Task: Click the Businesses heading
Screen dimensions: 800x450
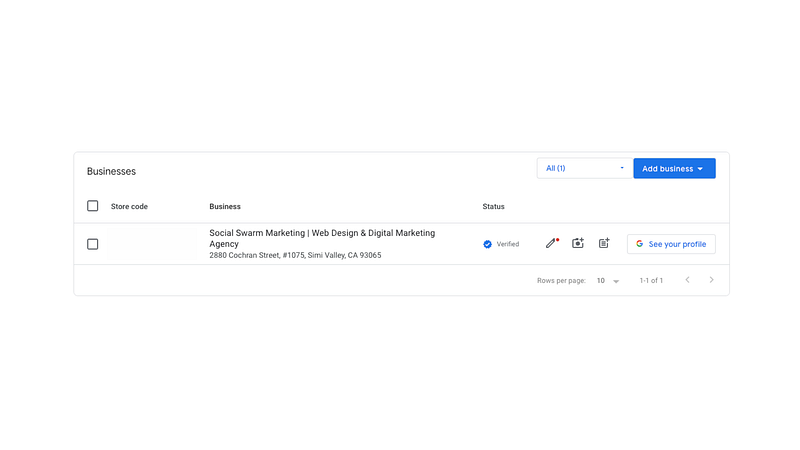Action: point(111,171)
